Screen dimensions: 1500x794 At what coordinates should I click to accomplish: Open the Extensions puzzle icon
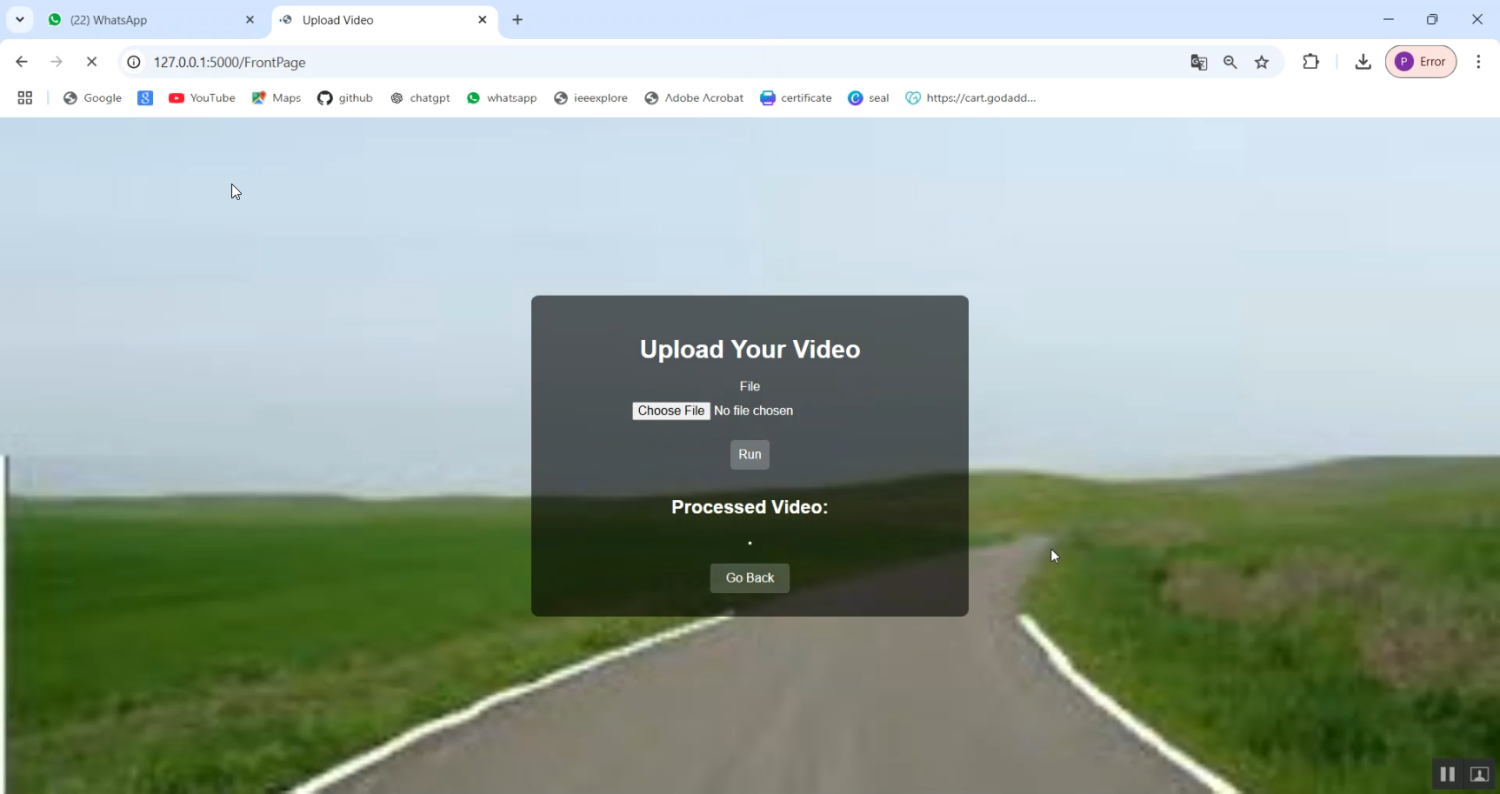tap(1310, 62)
